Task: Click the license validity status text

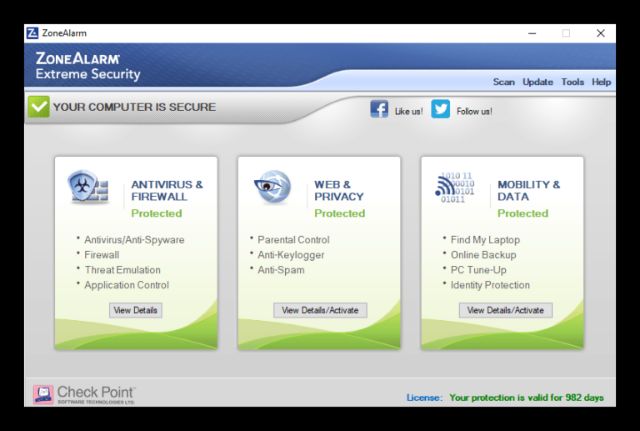Action: click(526, 398)
